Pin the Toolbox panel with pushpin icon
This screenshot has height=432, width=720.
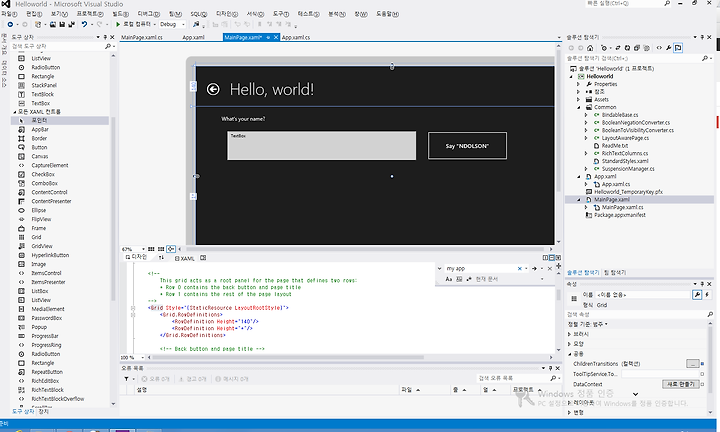click(105, 37)
